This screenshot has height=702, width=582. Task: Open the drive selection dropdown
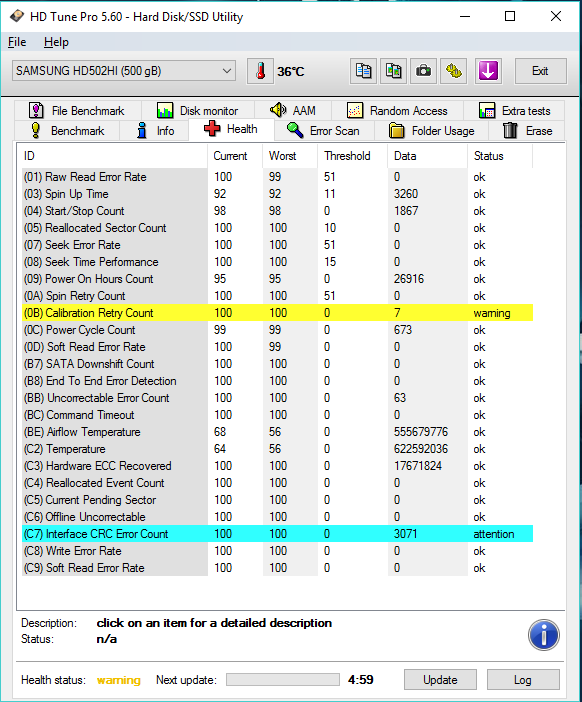tap(124, 71)
